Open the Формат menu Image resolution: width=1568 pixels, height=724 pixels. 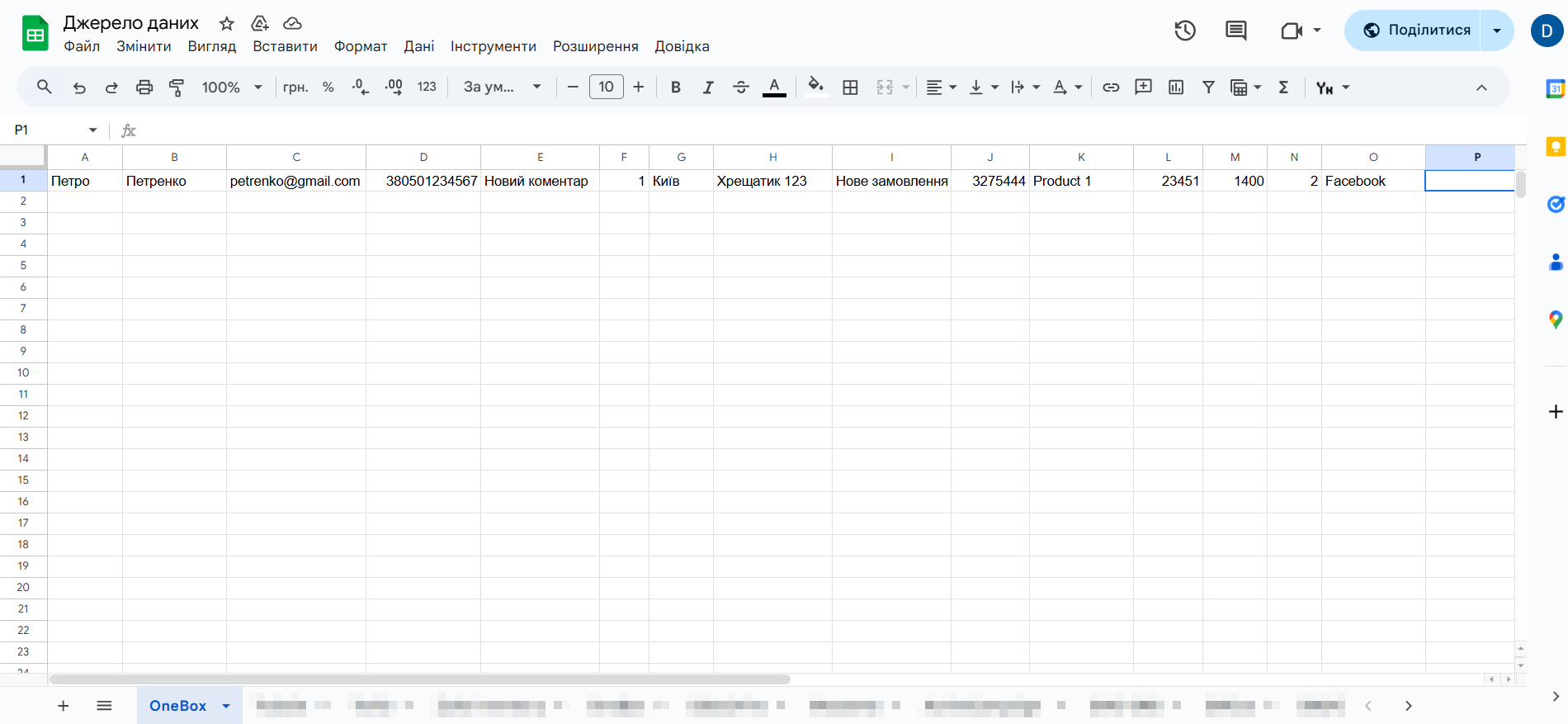click(361, 46)
